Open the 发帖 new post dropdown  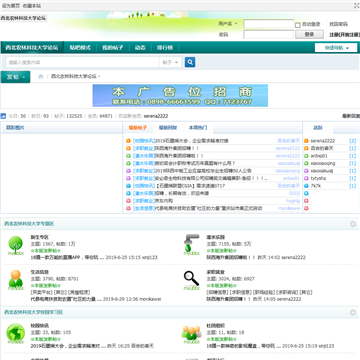15,77
